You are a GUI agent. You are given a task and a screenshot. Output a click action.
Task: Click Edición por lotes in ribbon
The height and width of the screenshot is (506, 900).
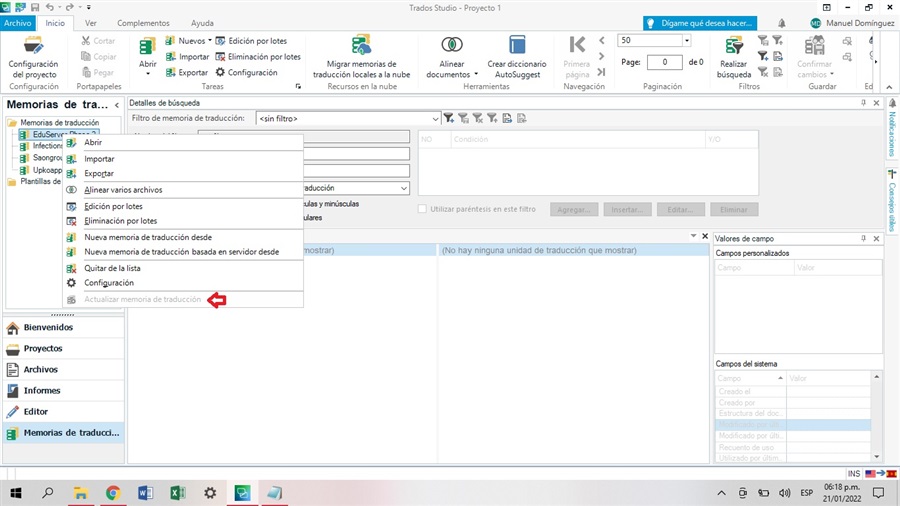click(x=251, y=41)
